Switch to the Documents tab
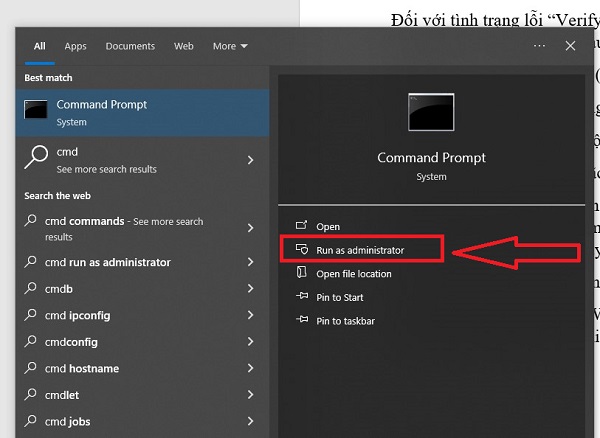 [130, 46]
